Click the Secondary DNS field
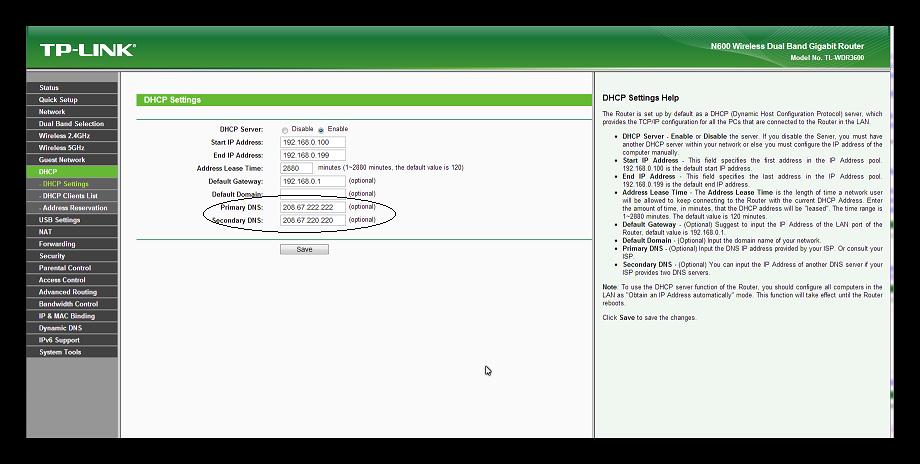 (313, 221)
